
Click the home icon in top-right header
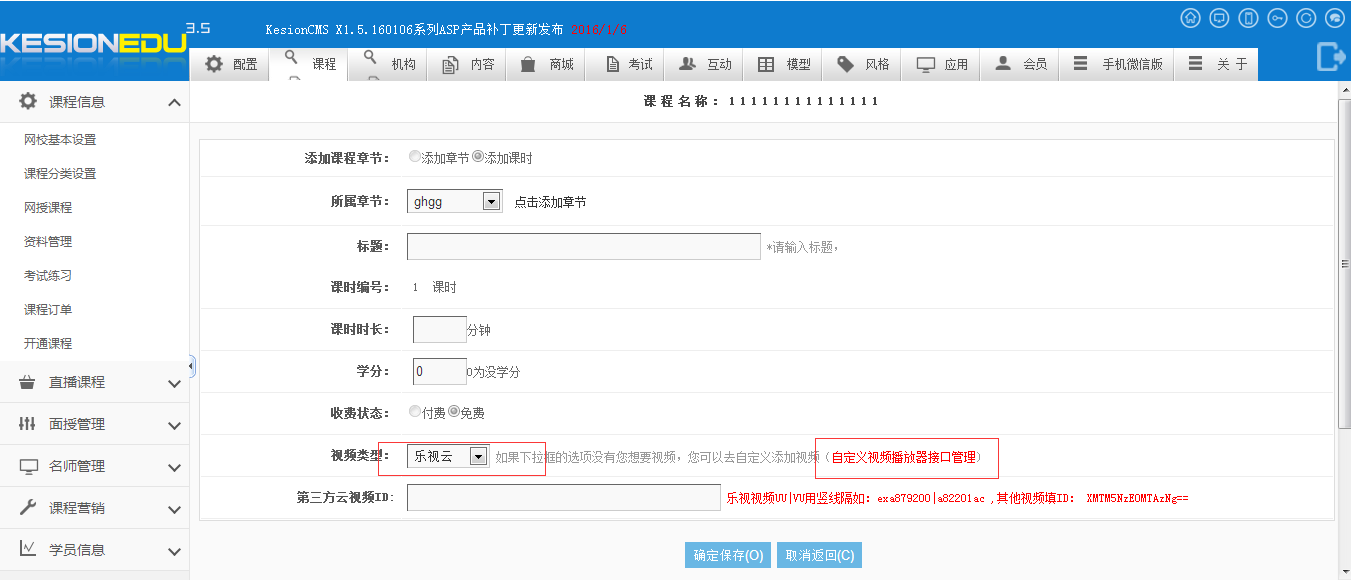point(1190,18)
